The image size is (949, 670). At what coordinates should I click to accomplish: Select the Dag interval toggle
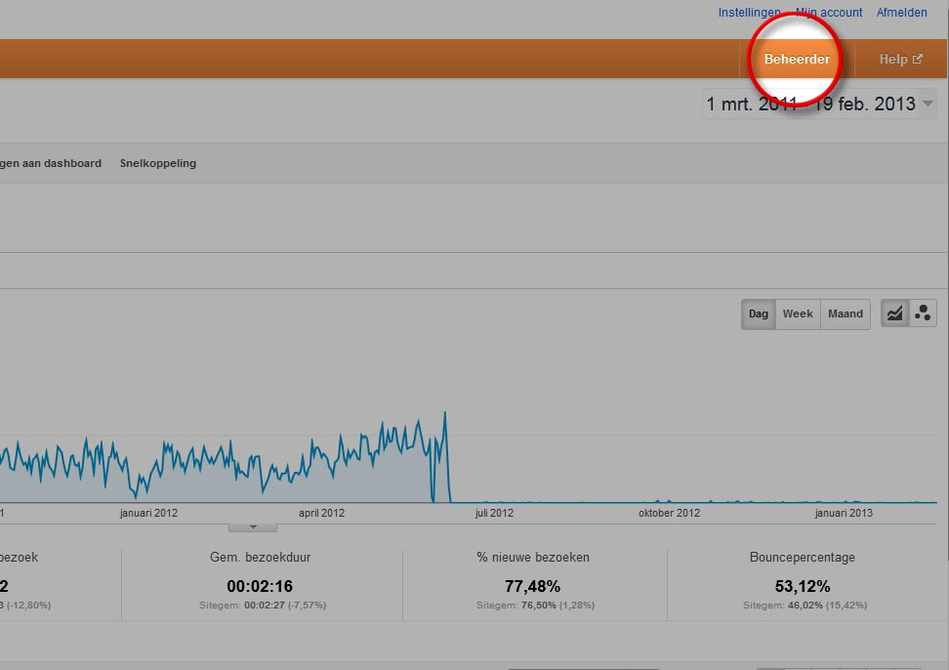click(758, 314)
